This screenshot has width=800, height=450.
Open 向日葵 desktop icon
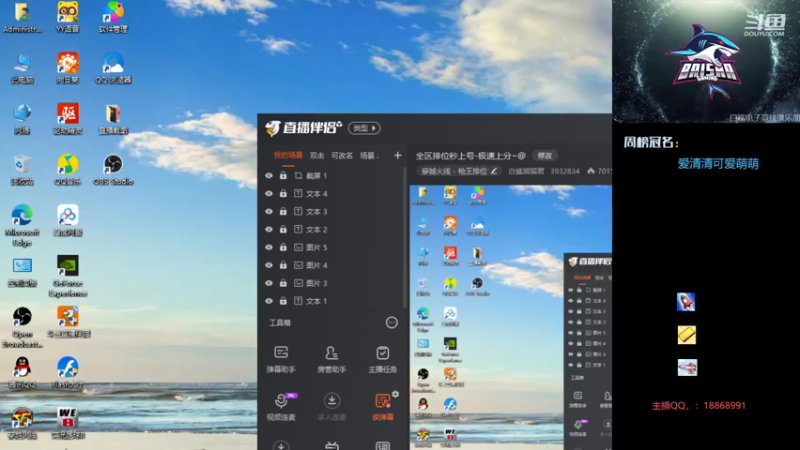[67, 68]
